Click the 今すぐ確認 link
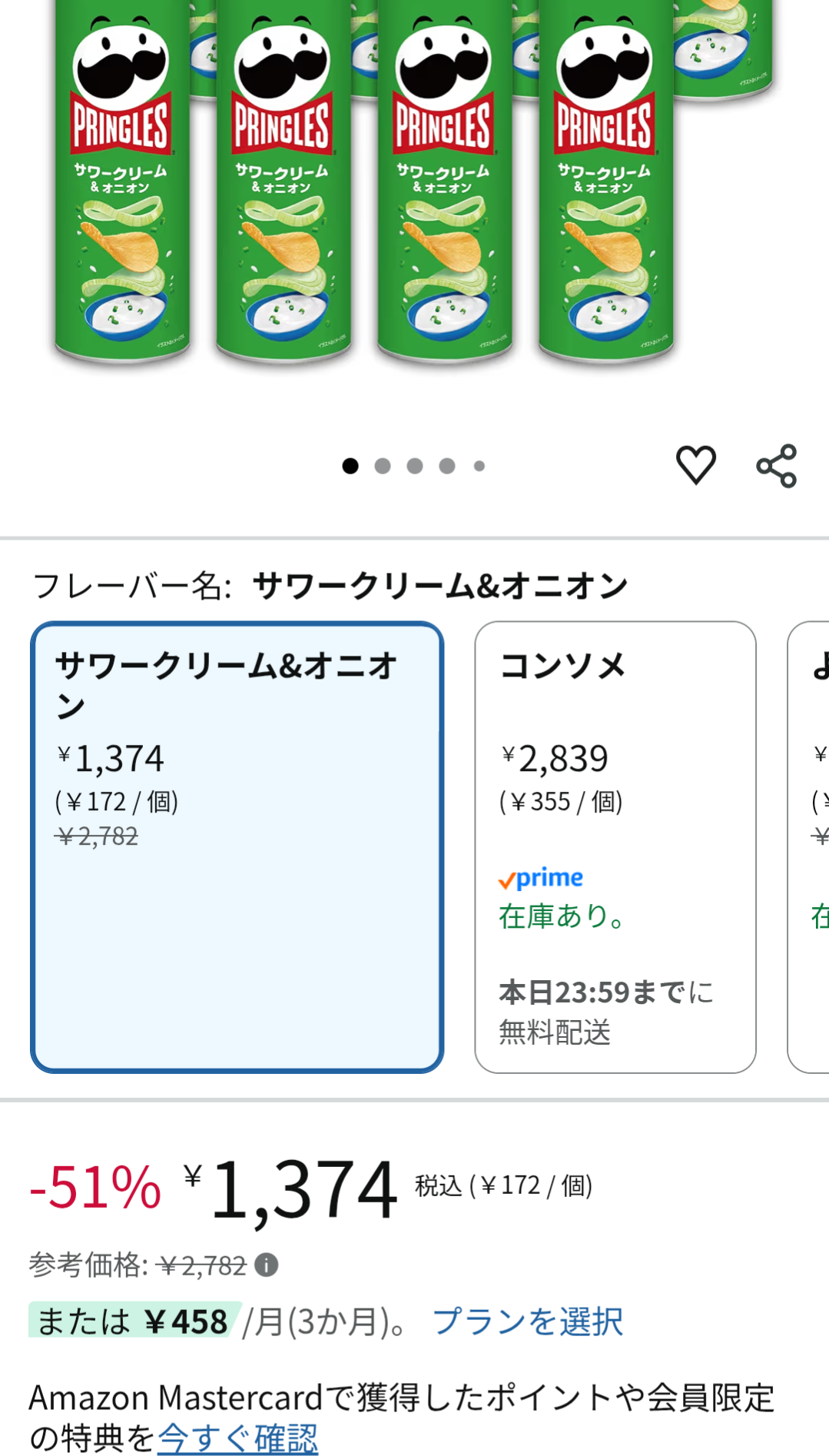The height and width of the screenshot is (1456, 829). (x=237, y=1438)
